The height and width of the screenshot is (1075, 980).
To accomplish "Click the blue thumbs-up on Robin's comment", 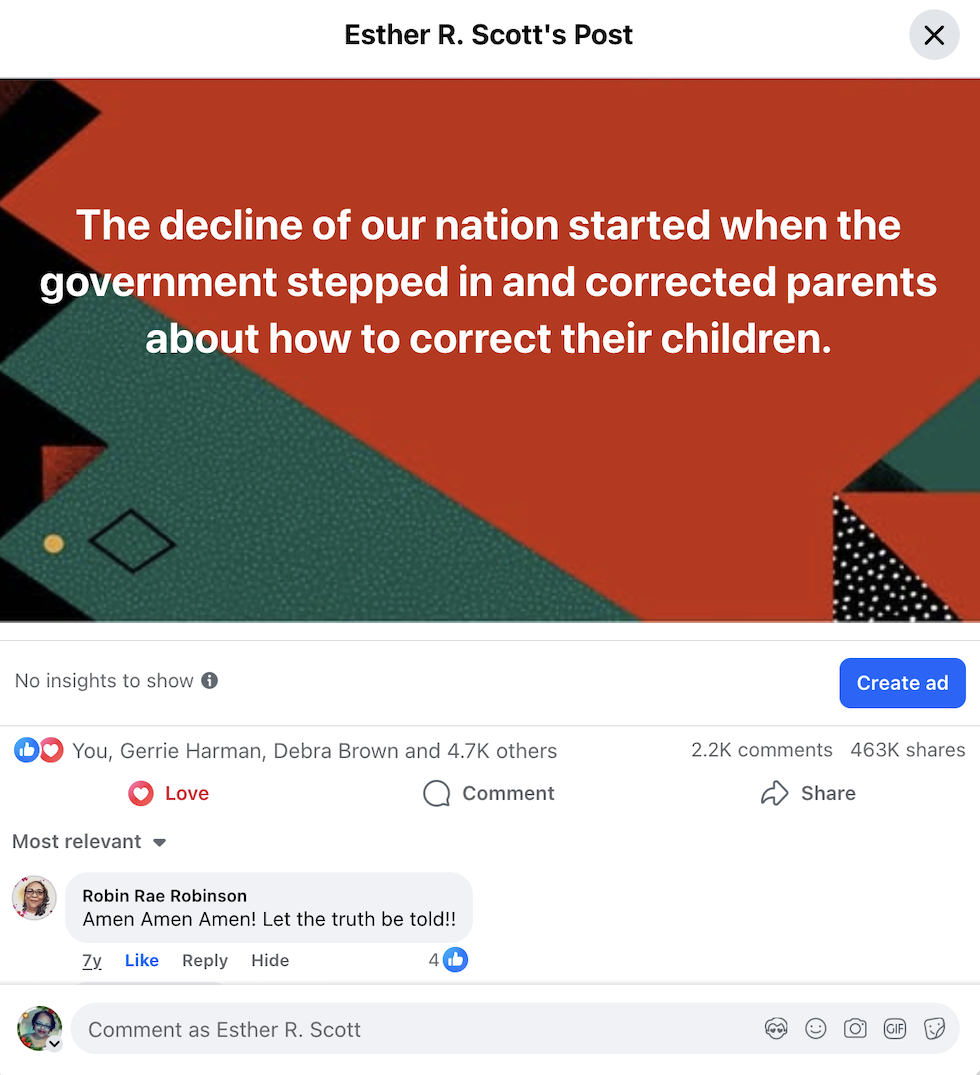I will tap(455, 960).
